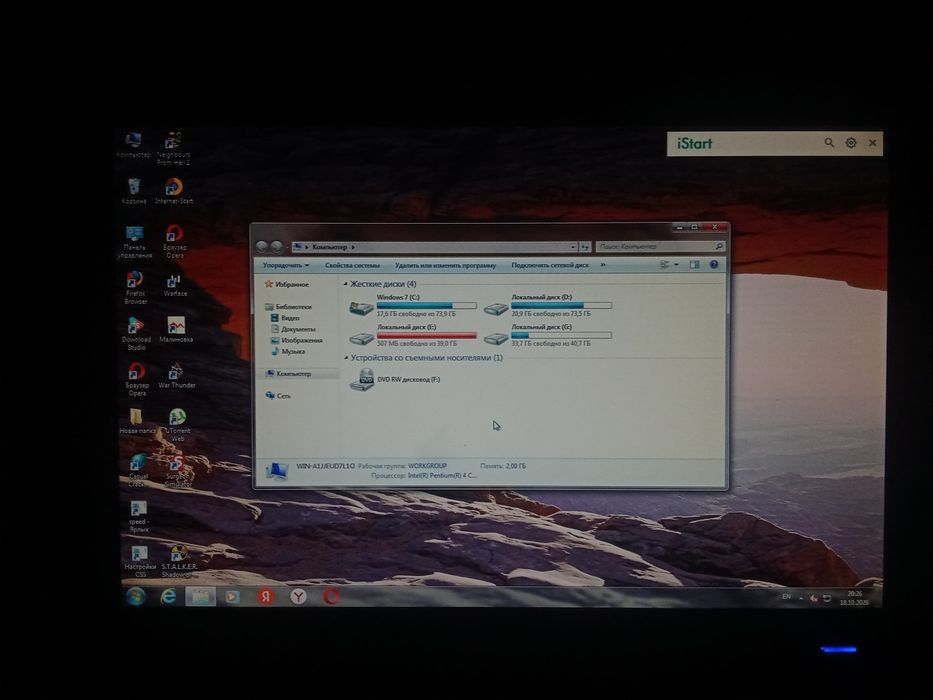Select Библиотеки in the navigation pane
933x700 pixels.
click(x=289, y=307)
